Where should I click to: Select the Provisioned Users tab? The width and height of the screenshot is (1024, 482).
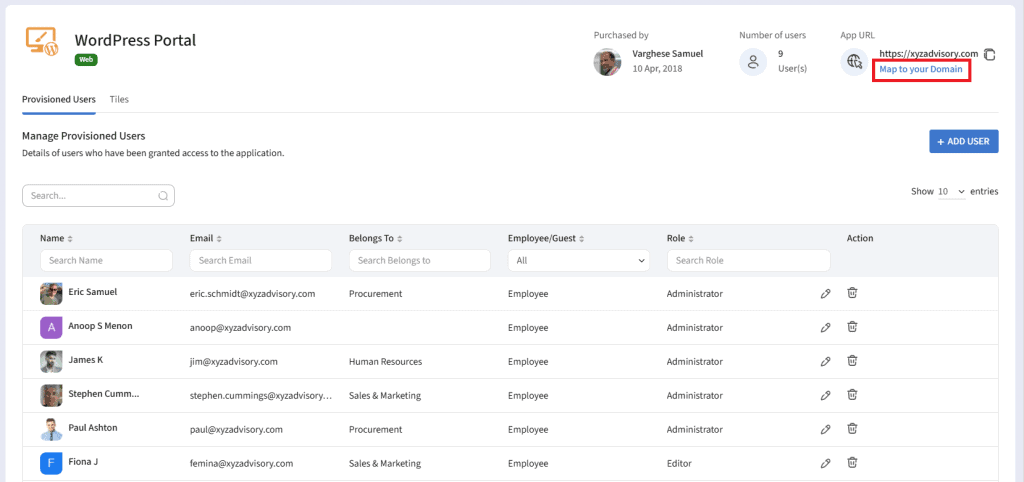click(x=59, y=100)
